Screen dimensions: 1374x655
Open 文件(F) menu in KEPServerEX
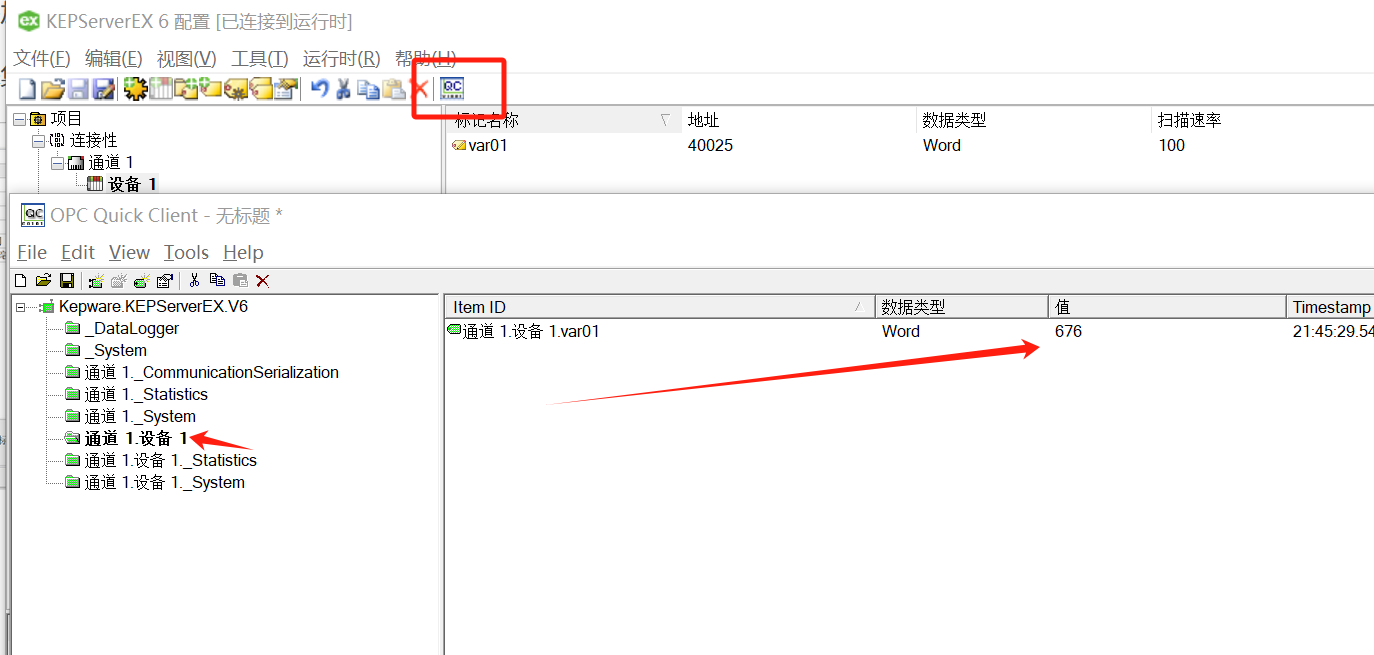tap(42, 58)
